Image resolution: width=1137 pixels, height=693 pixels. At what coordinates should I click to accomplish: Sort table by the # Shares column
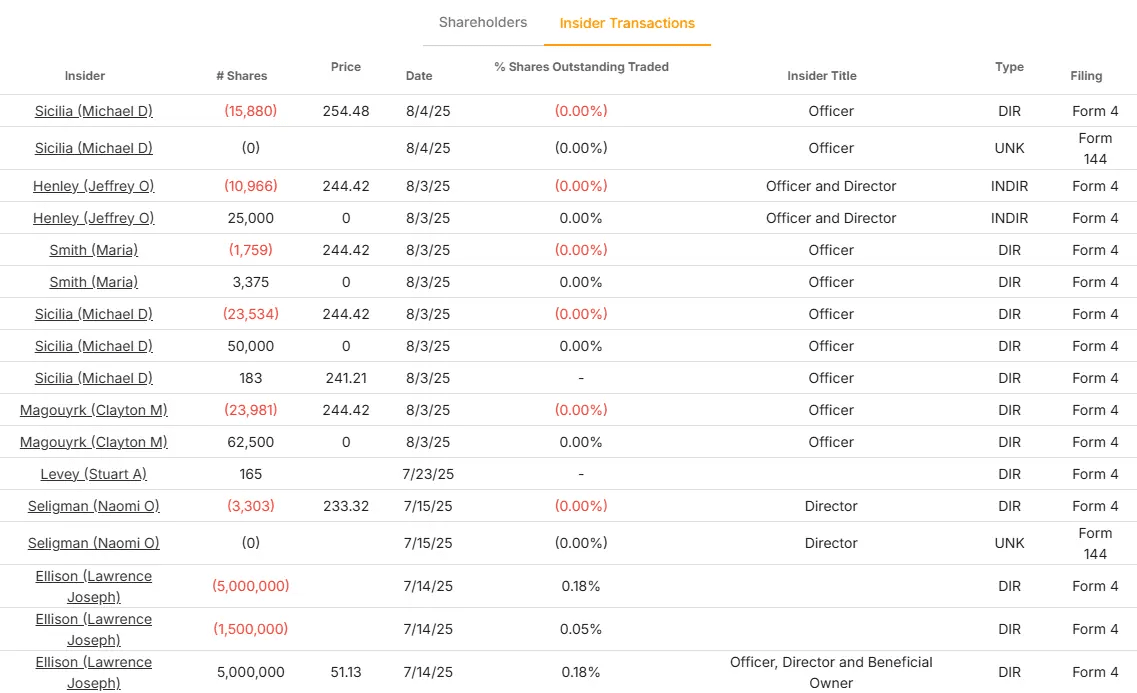click(x=242, y=76)
